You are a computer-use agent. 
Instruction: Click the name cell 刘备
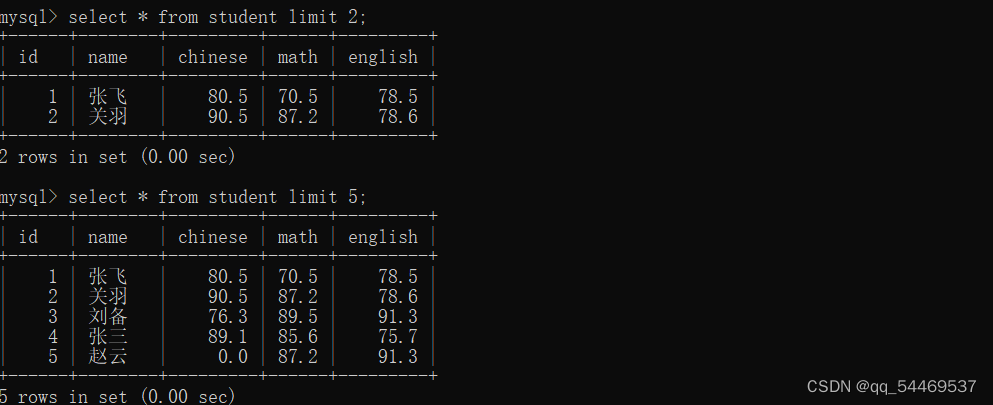(x=108, y=316)
